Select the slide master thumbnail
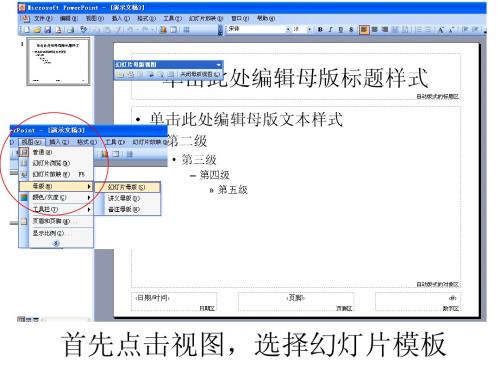The width and height of the screenshot is (500, 375). pyautogui.click(x=58, y=62)
